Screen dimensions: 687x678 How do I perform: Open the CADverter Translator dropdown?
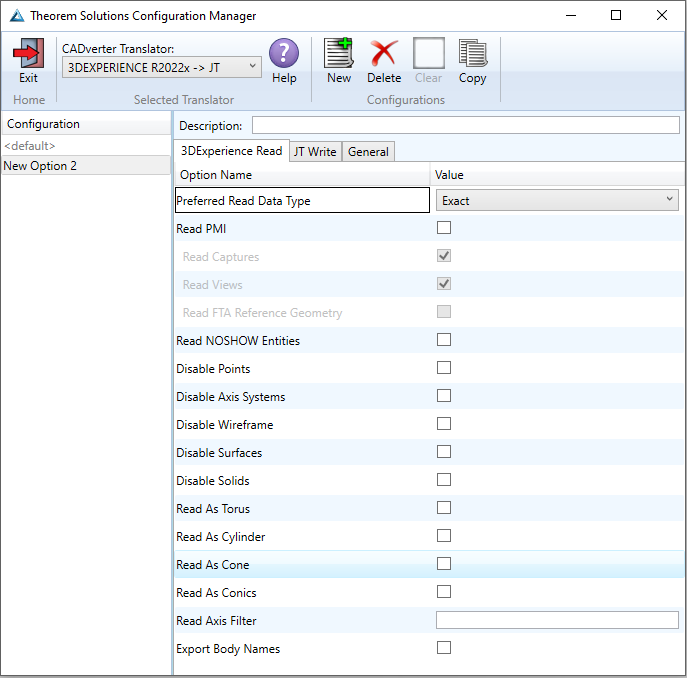tap(162, 67)
